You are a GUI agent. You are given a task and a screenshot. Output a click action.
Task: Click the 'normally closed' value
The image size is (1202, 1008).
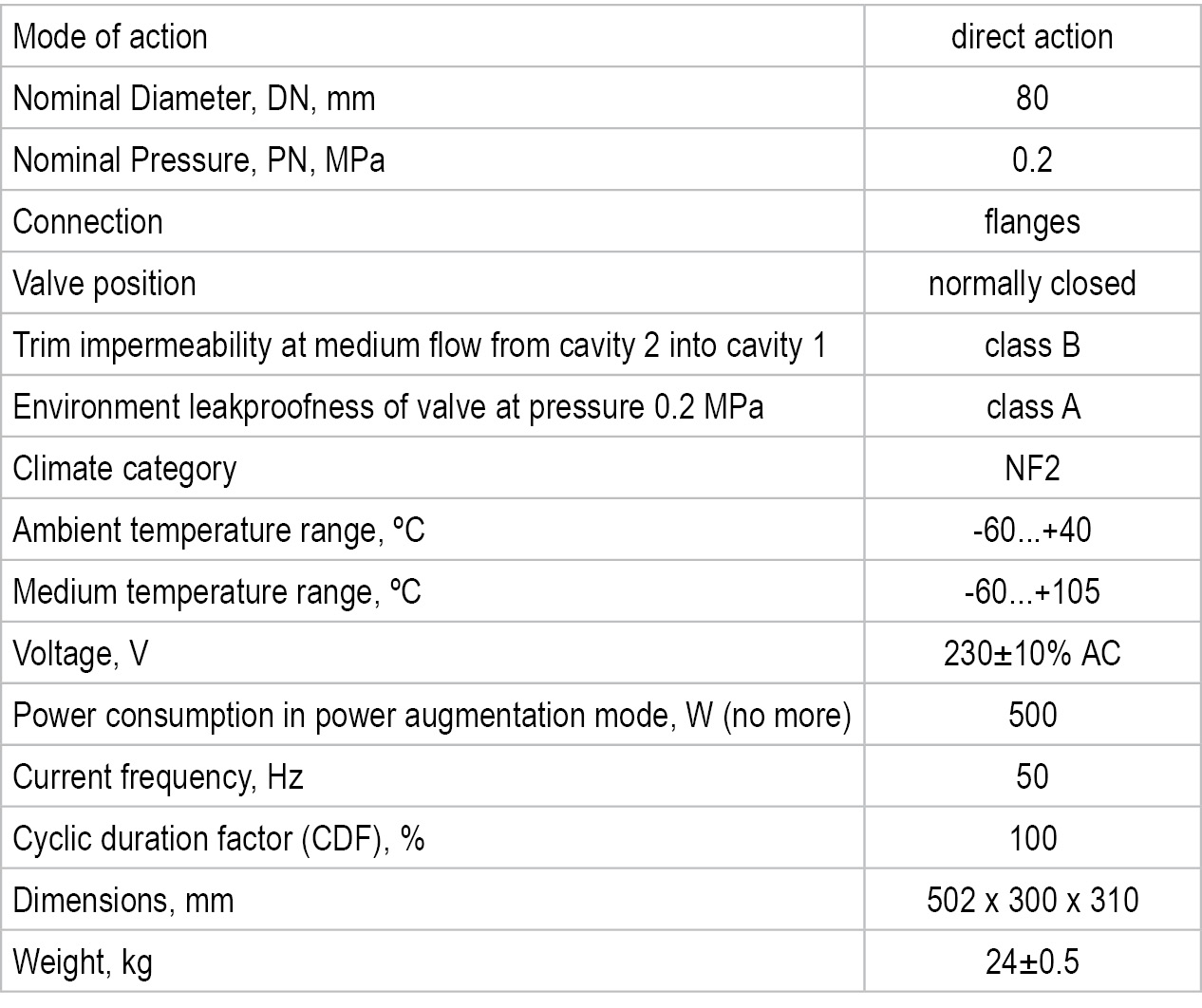click(1032, 284)
